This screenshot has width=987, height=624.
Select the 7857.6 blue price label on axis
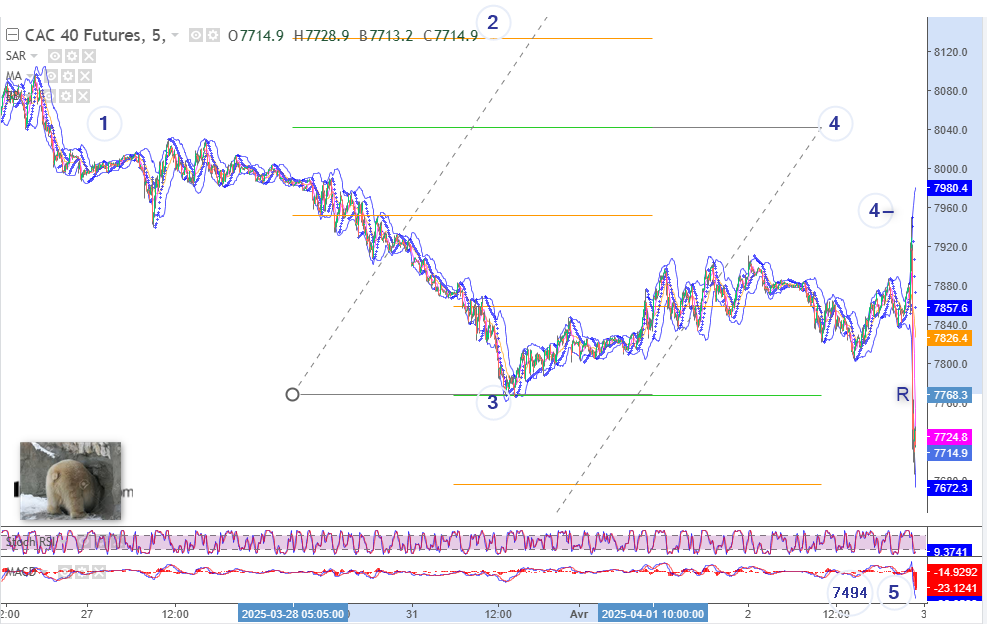click(950, 308)
